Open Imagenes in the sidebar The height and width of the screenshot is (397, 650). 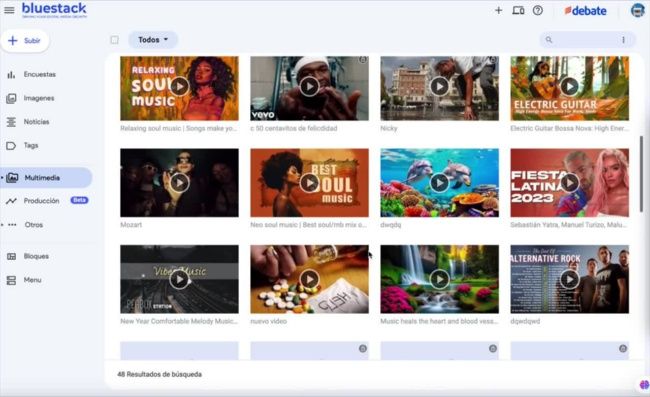[39, 98]
